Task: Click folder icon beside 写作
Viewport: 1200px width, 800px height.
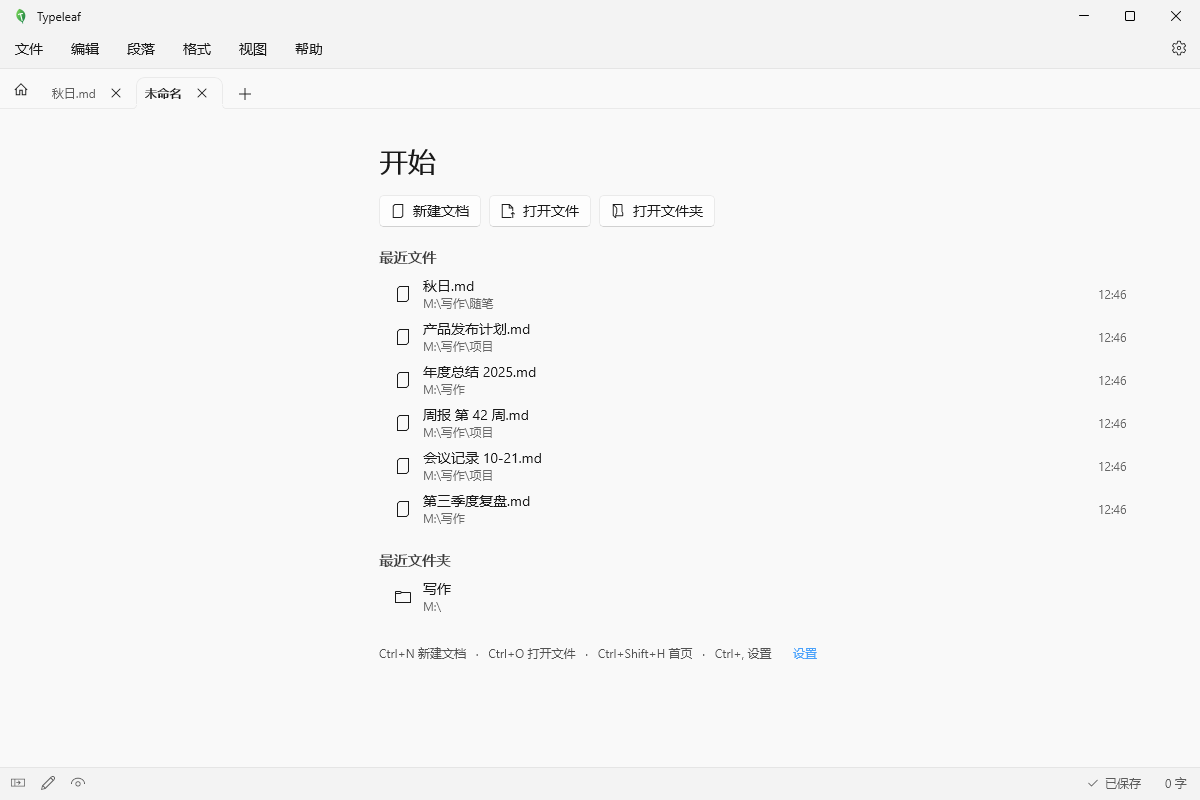Action: [x=403, y=597]
